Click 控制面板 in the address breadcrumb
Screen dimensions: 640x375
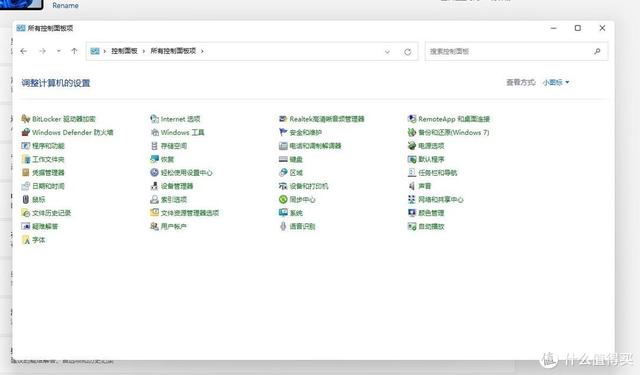pyautogui.click(x=124, y=51)
